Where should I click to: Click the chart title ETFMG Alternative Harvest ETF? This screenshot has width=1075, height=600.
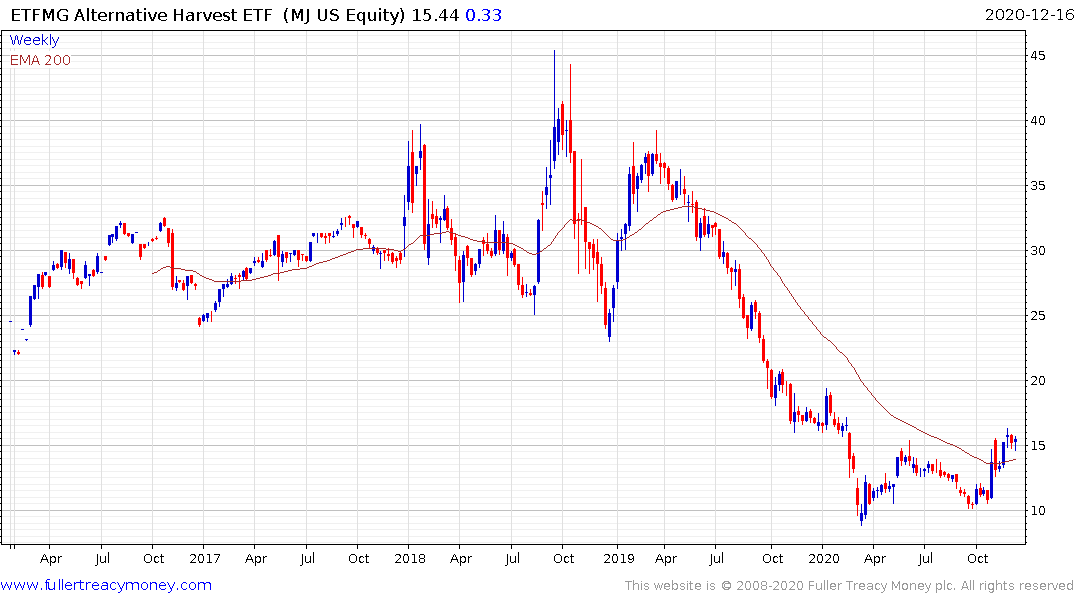tap(141, 15)
